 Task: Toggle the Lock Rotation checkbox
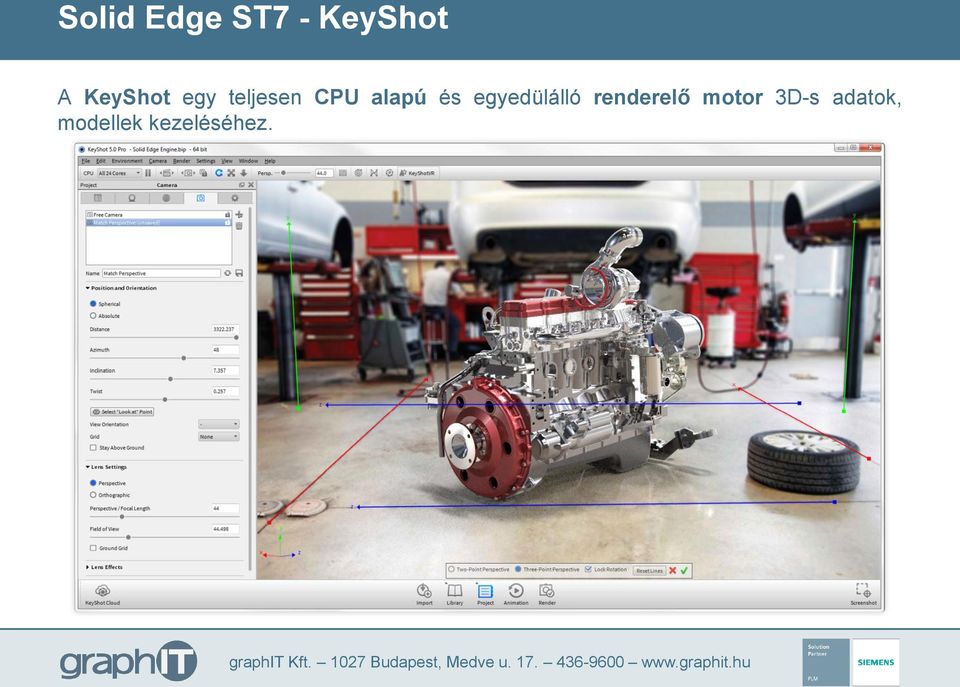point(588,569)
